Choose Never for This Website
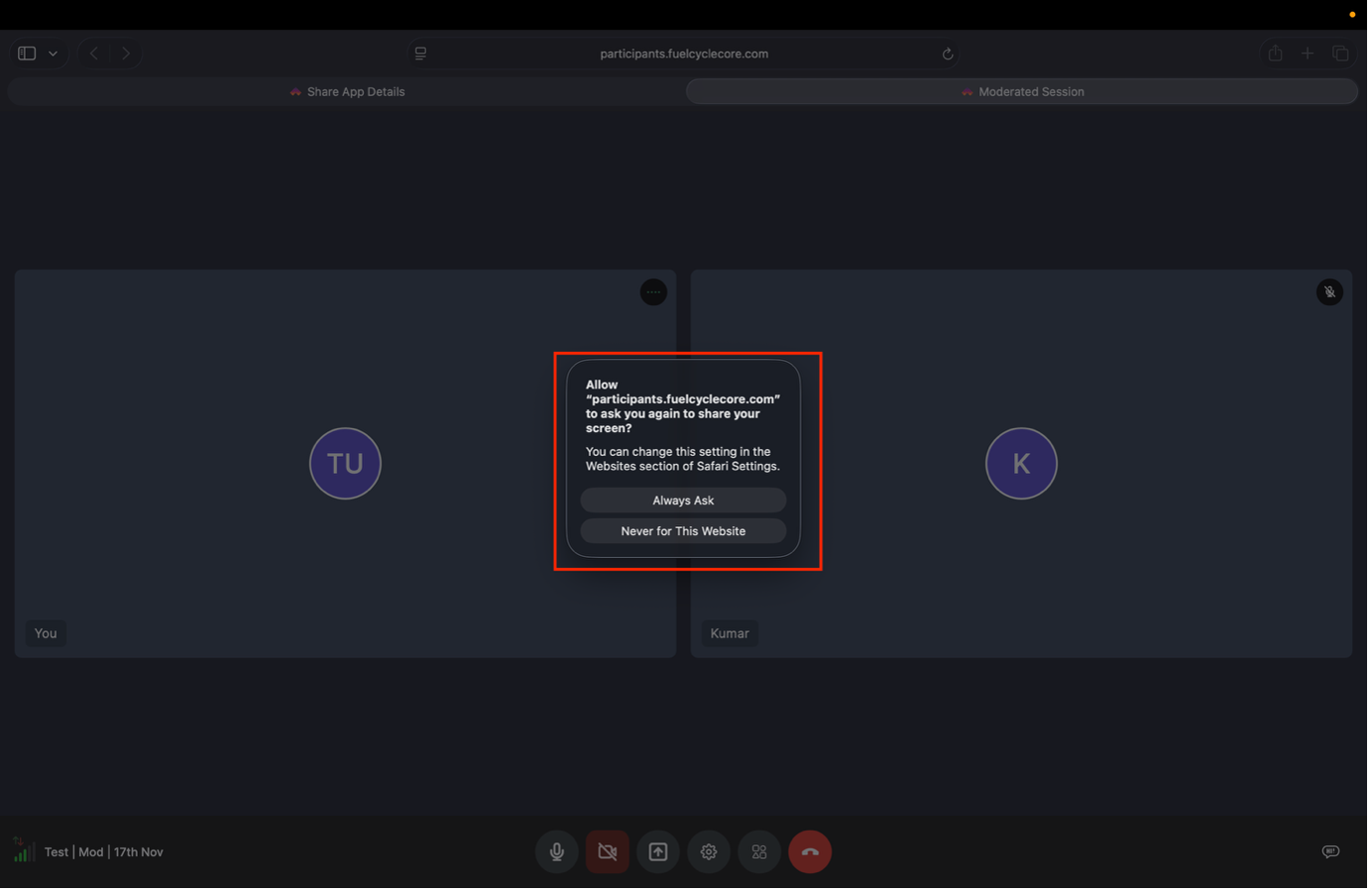Viewport: 1372px width, 893px height. pos(683,531)
